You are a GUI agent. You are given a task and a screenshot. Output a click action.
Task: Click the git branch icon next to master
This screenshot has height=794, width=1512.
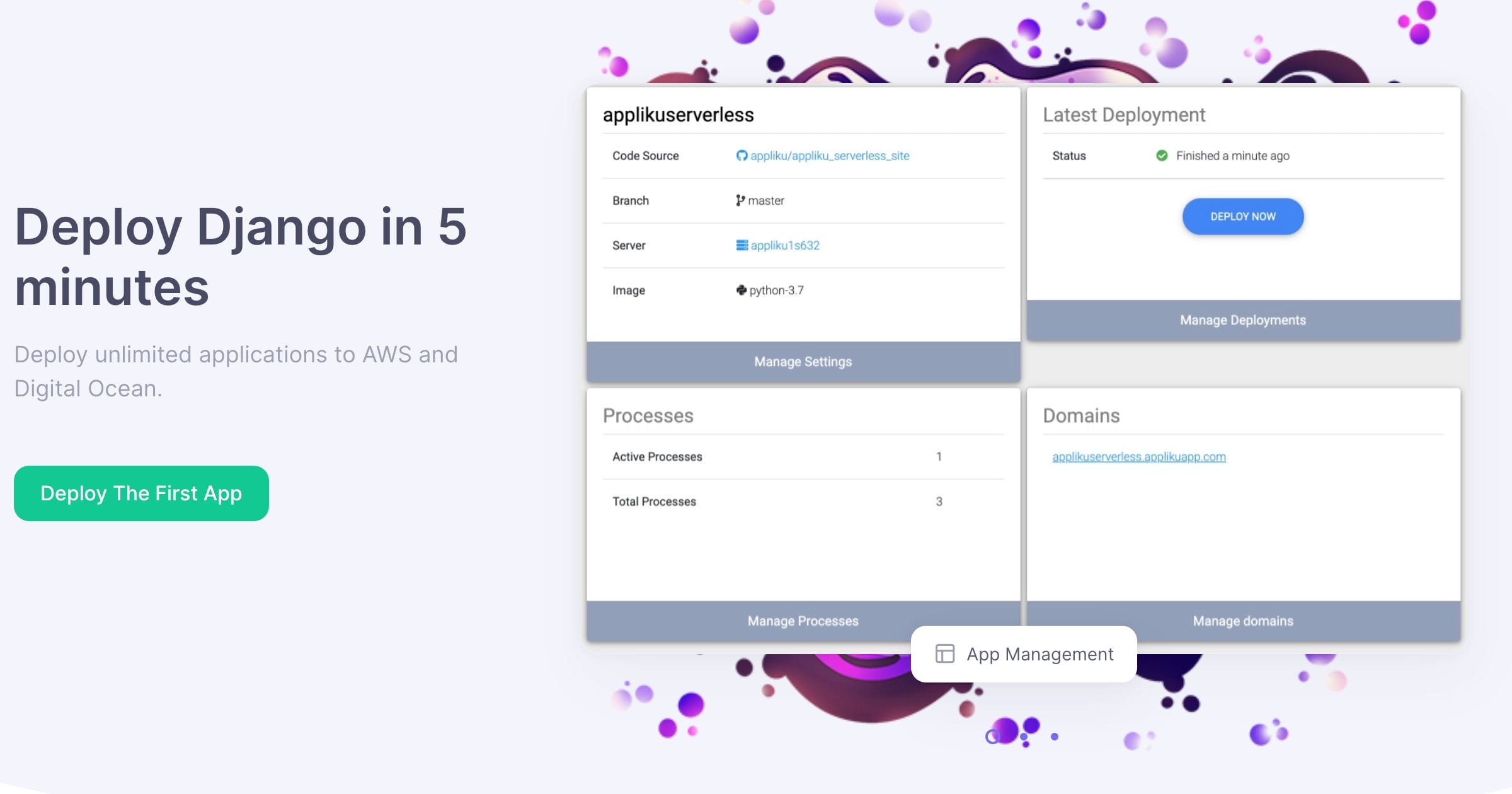tap(741, 200)
